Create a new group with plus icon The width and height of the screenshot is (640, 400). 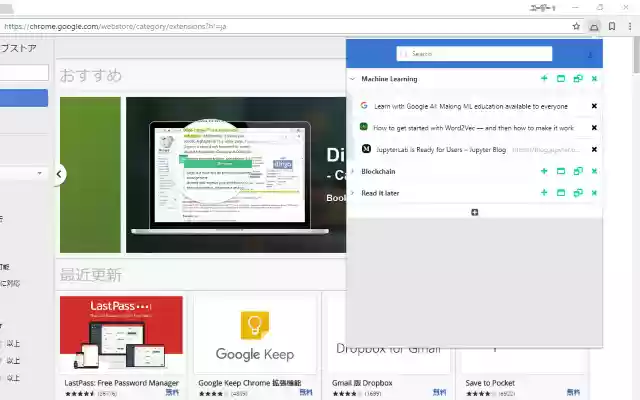[x=474, y=212]
